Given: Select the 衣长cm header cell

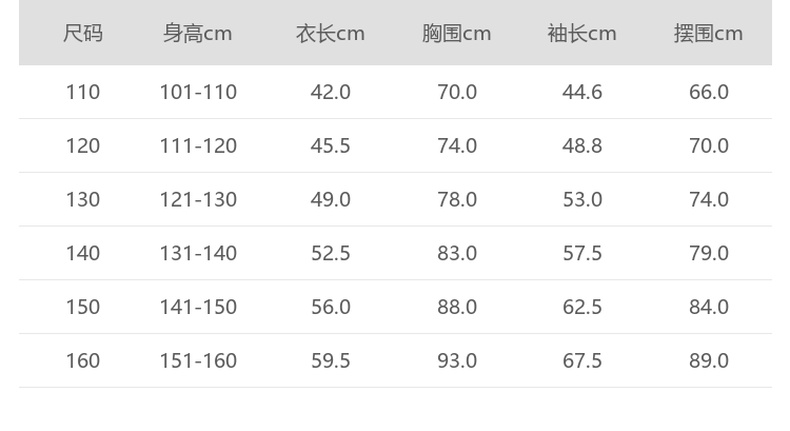Looking at the screenshot, I should pos(330,34).
